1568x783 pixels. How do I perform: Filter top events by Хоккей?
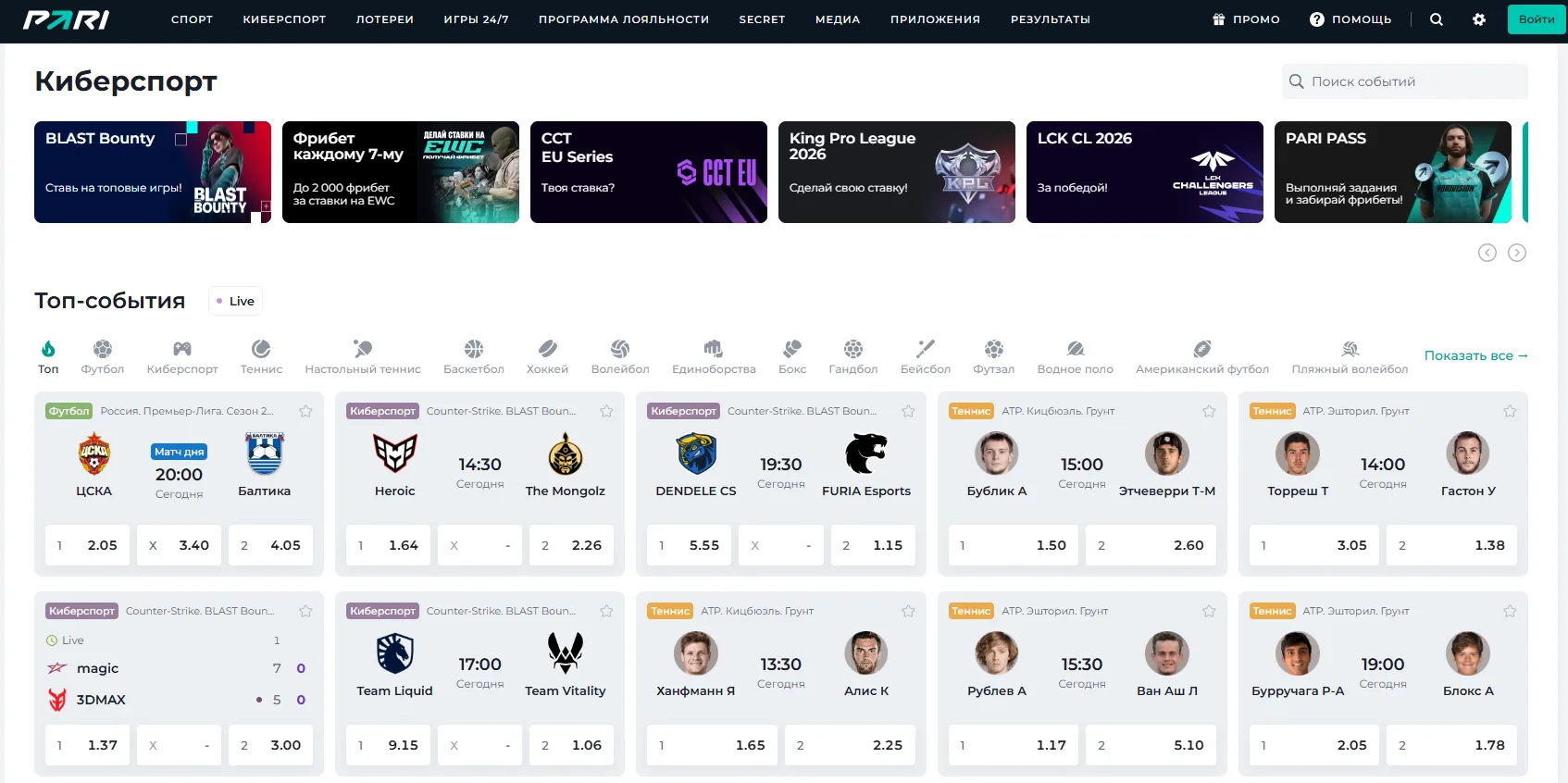pos(548,356)
